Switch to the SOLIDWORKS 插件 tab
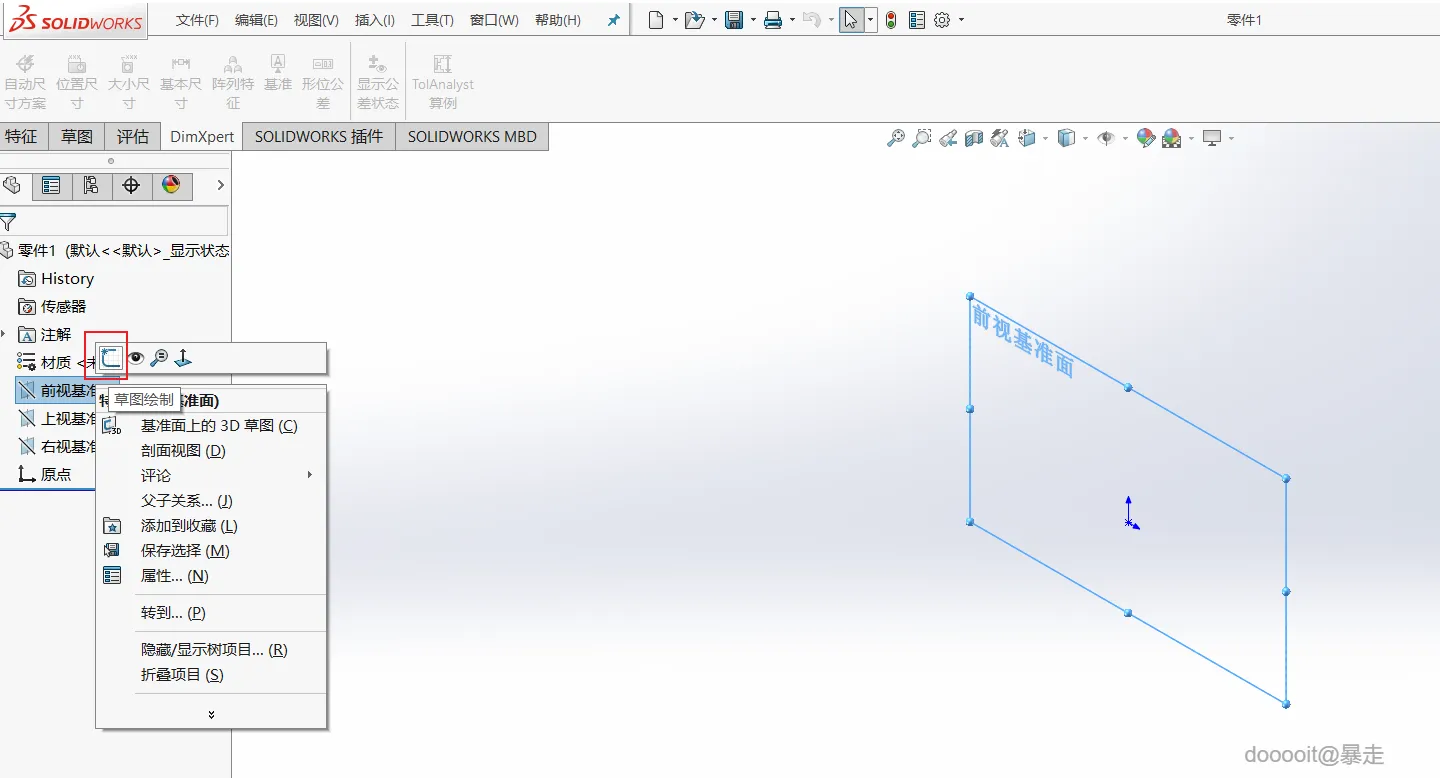Viewport: 1440px width, 778px height. pos(319,137)
